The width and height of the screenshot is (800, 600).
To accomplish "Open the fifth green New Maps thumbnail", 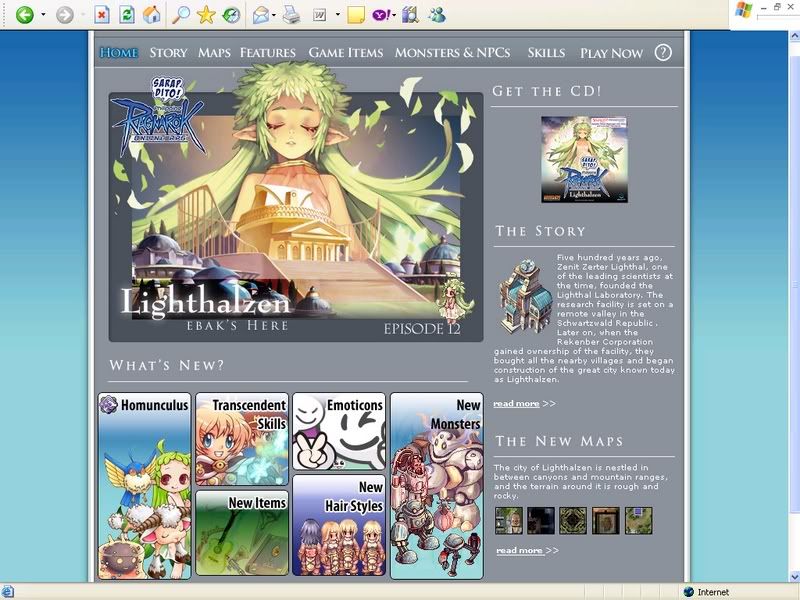I will 639,520.
